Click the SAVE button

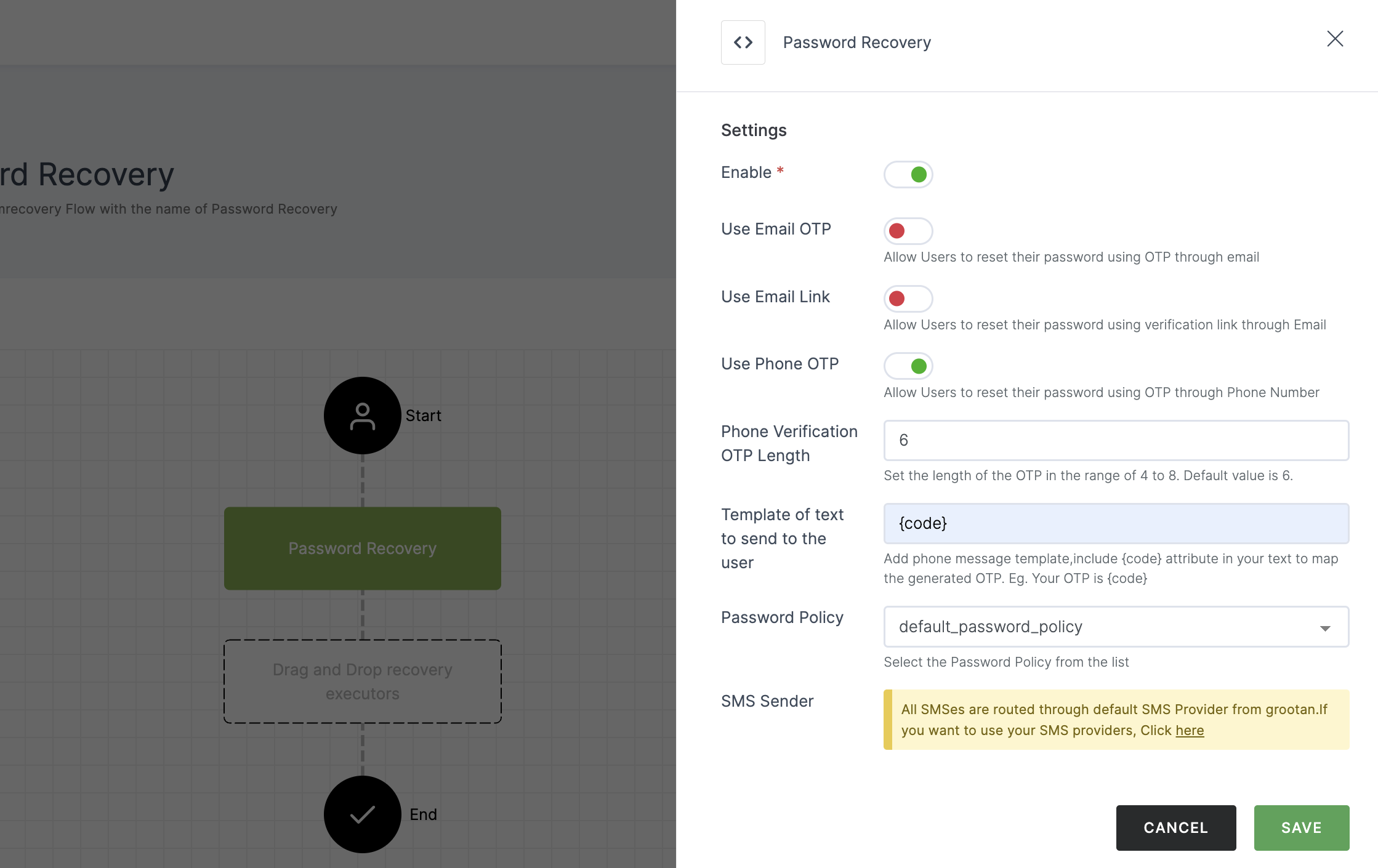[1301, 827]
